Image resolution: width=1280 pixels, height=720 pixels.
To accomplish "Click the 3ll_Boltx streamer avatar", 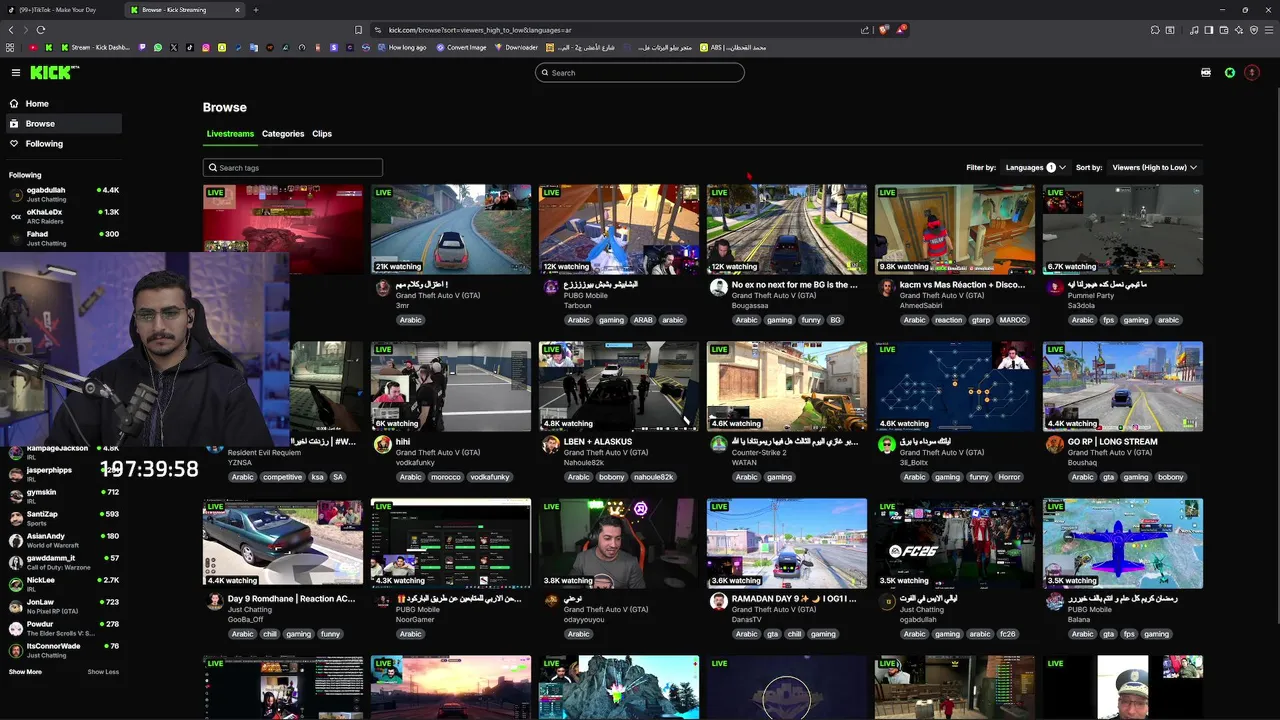I will (886, 445).
